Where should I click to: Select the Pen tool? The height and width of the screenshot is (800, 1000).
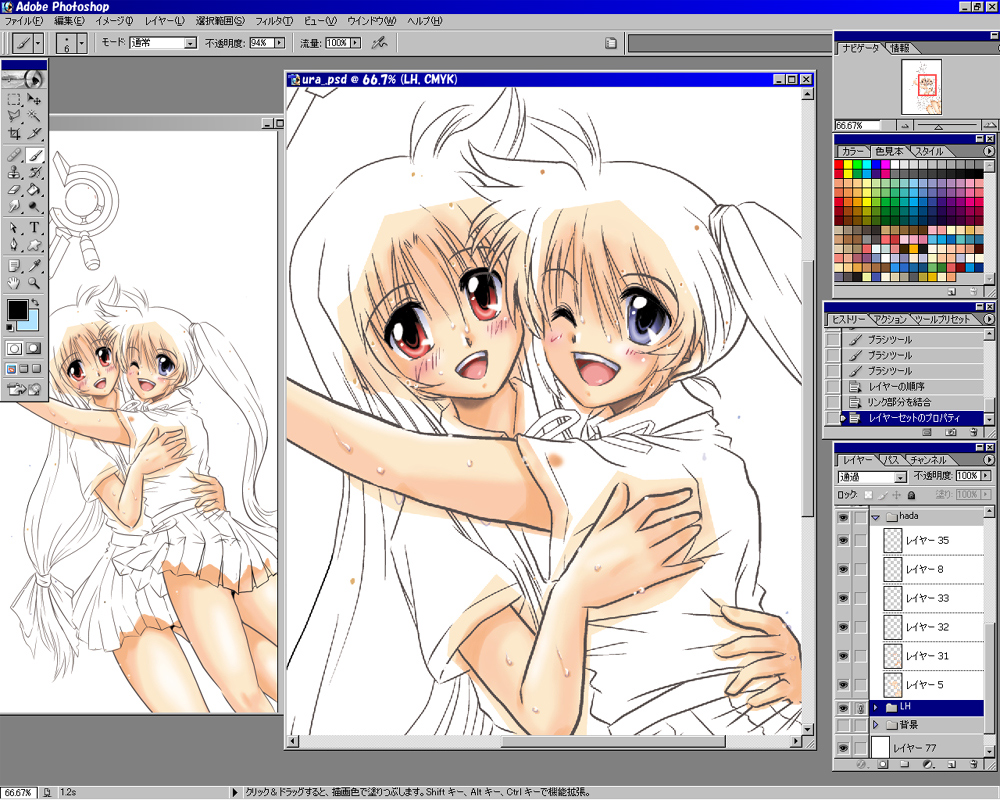[x=14, y=245]
